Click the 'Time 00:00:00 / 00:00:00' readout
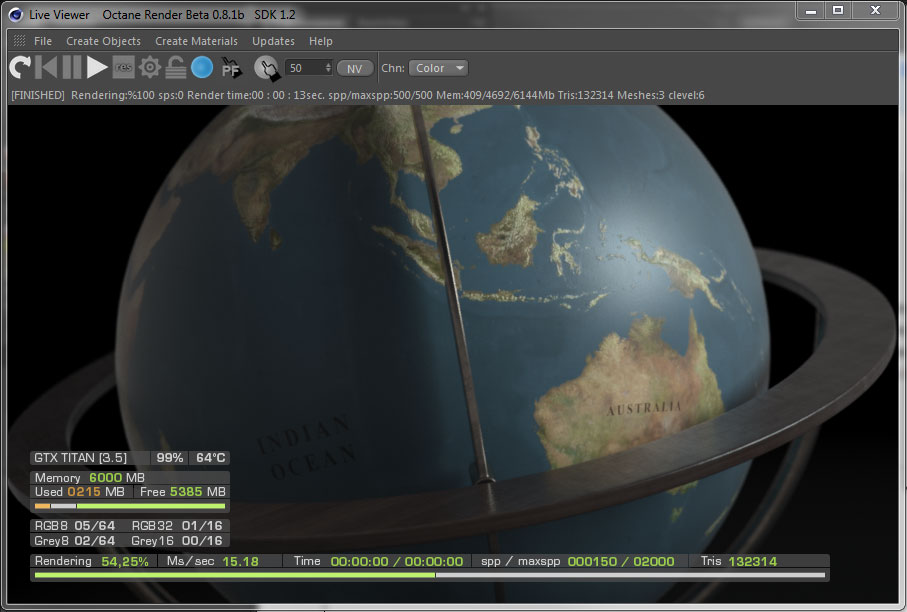907x612 pixels. point(378,561)
